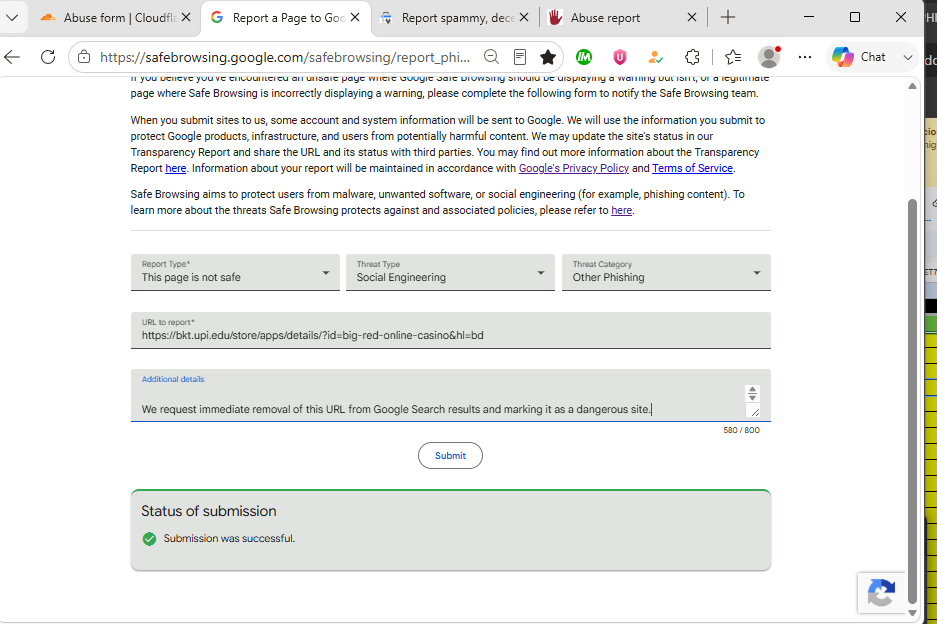
Task: Click the scrollbar up arrow
Action: click(912, 87)
